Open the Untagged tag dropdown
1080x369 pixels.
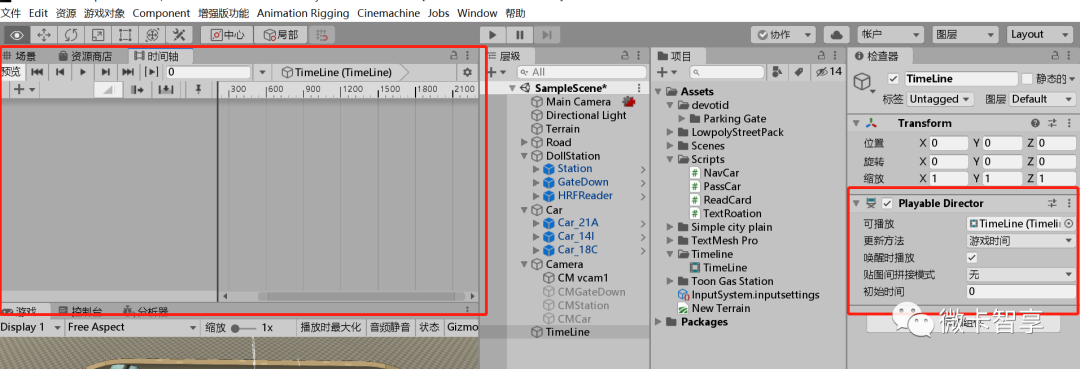939,99
